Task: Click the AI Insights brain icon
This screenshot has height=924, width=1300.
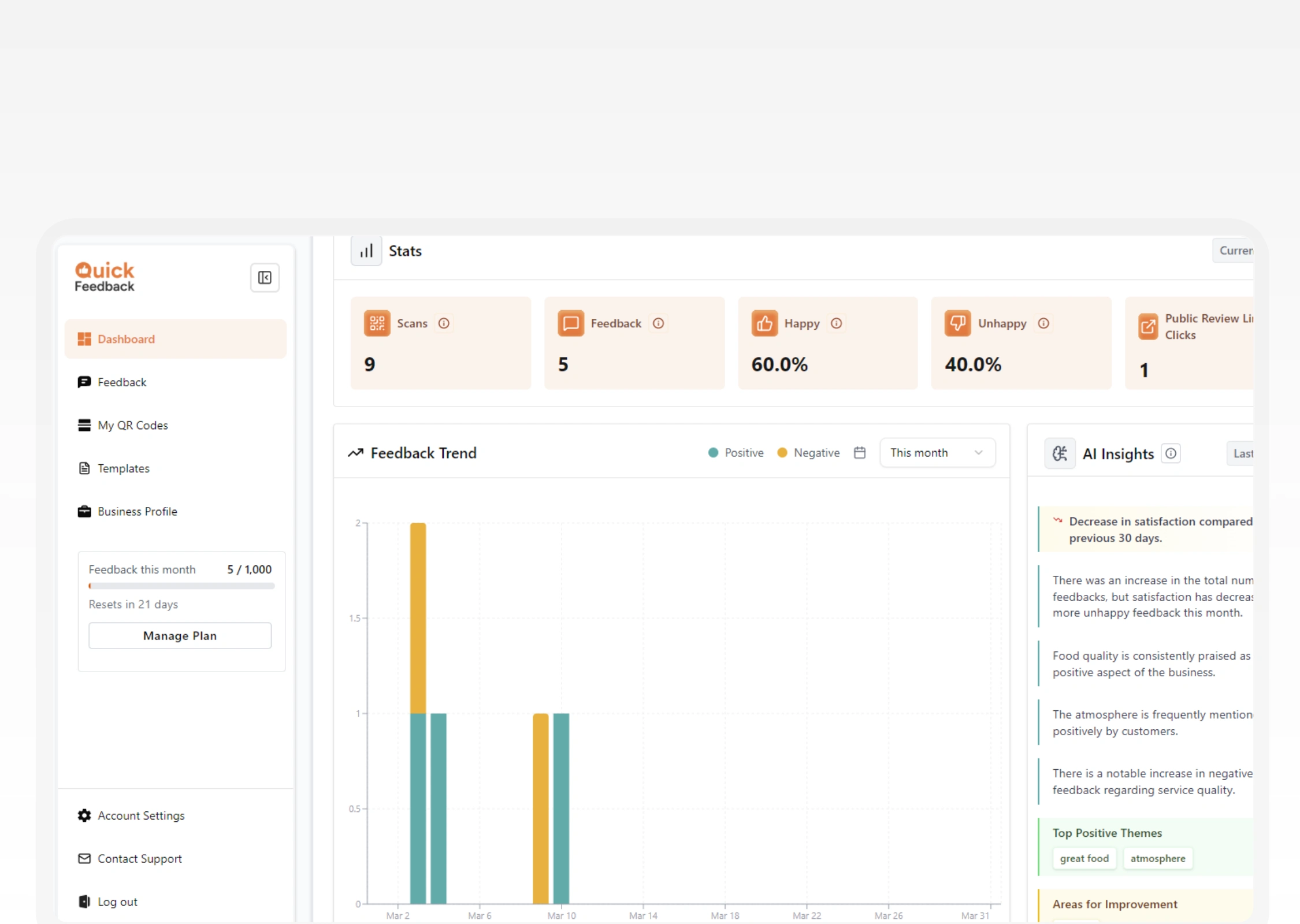Action: (x=1060, y=453)
